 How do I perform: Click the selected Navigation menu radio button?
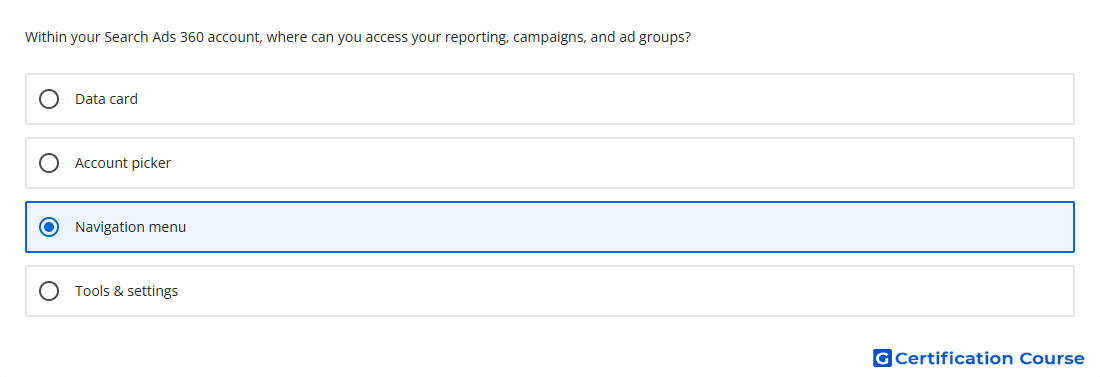pyautogui.click(x=49, y=227)
